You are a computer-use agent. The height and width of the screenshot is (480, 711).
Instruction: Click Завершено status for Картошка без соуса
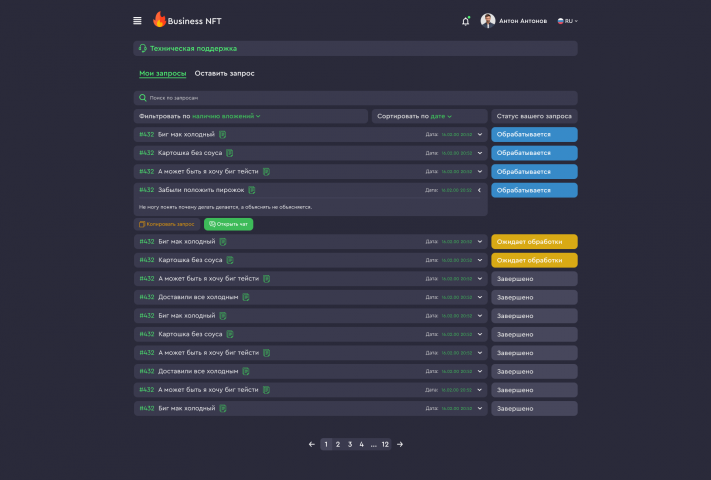pos(534,334)
